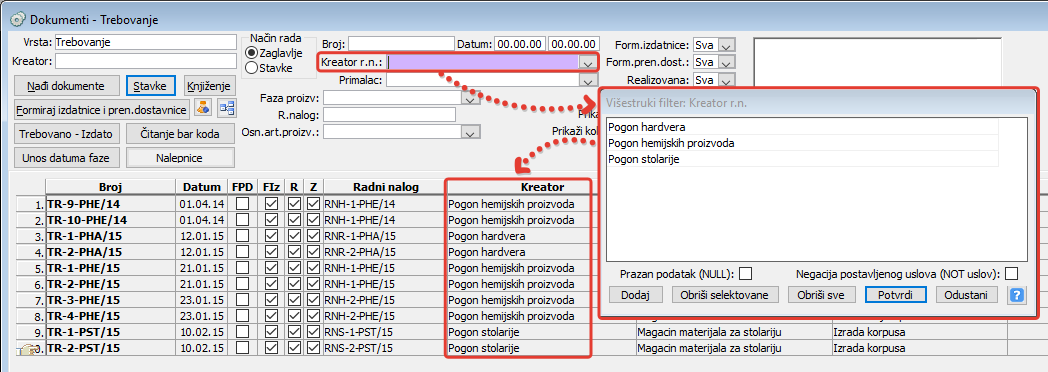Confirm filter with the Potvrdi button
1048x372 pixels.
pyautogui.click(x=895, y=295)
